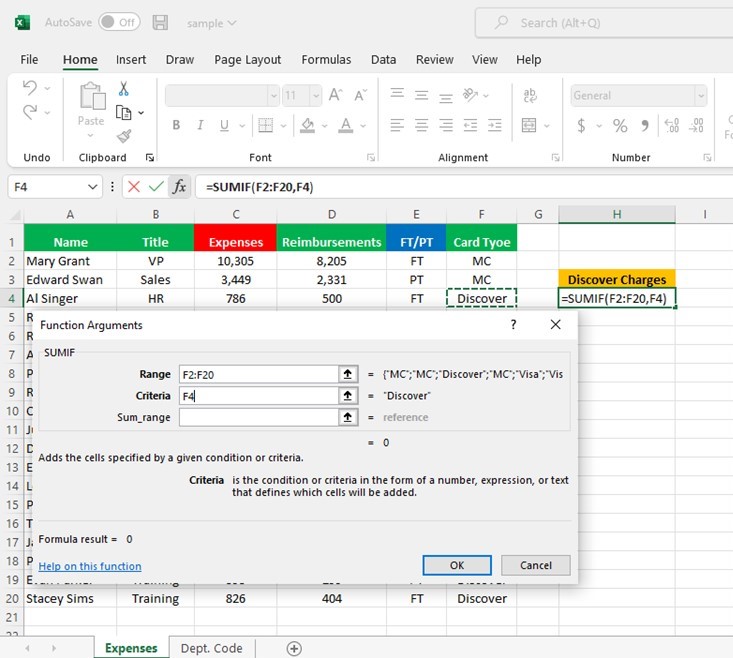
Task: Click the Increase Decimal icon
Action: 672,125
